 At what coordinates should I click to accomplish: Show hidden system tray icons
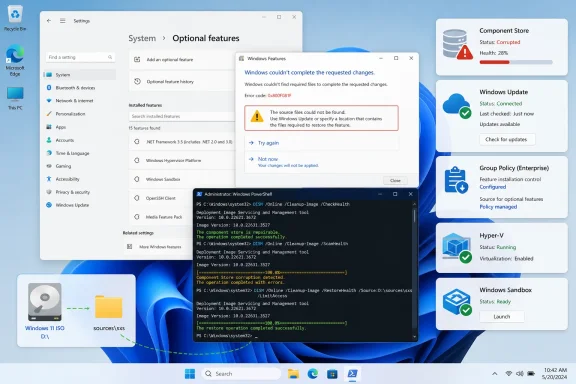point(495,374)
